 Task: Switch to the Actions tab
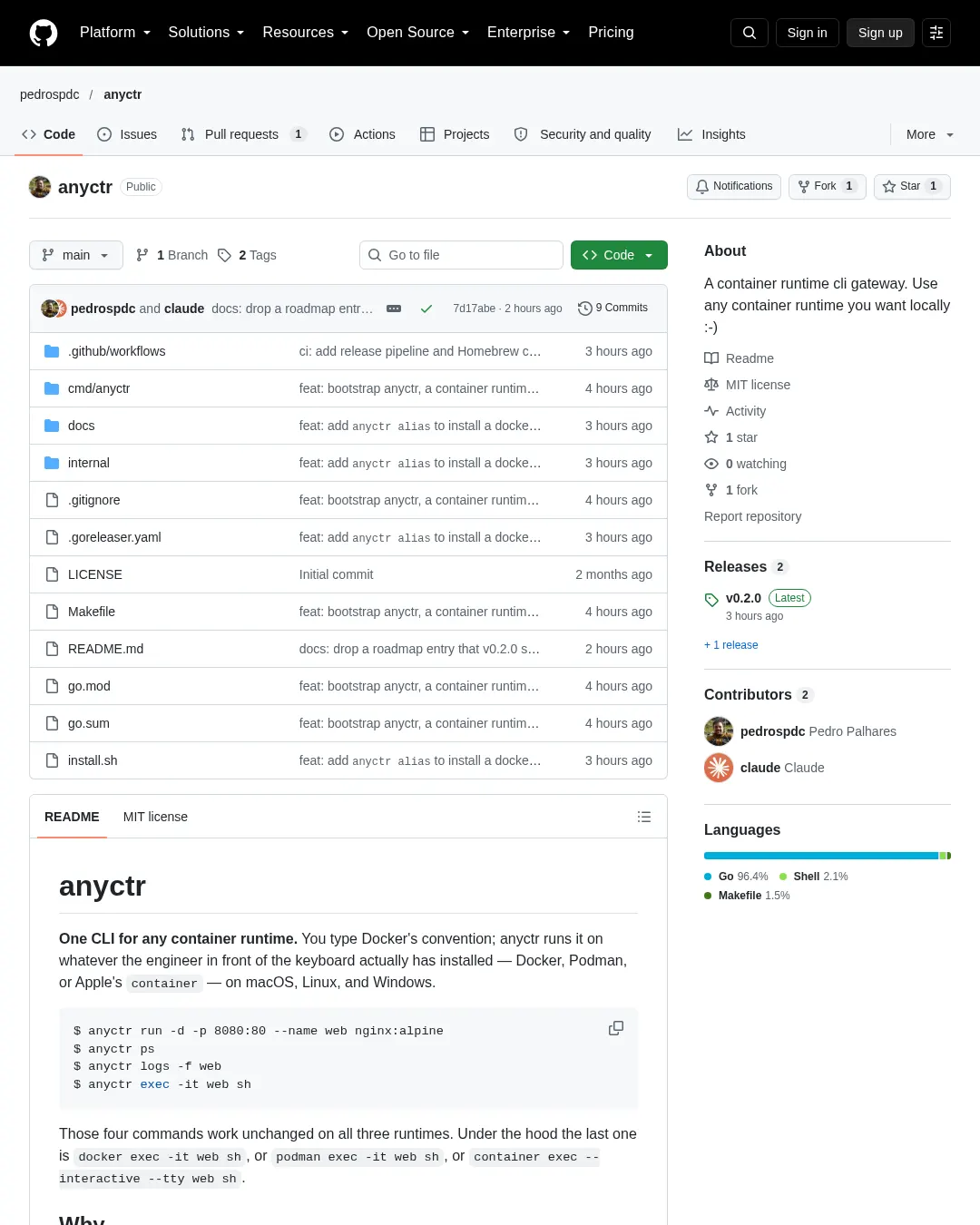click(362, 134)
